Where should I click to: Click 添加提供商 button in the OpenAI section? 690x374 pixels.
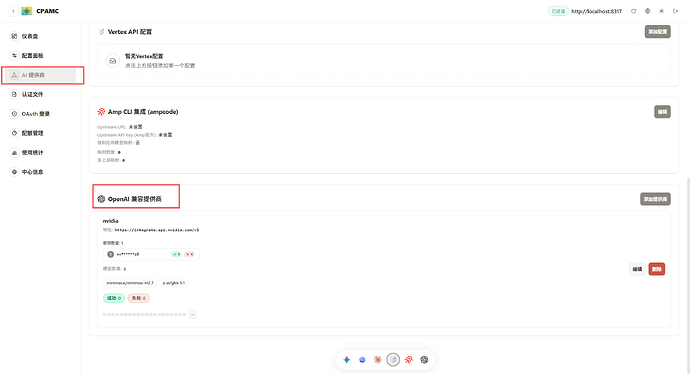(655, 199)
